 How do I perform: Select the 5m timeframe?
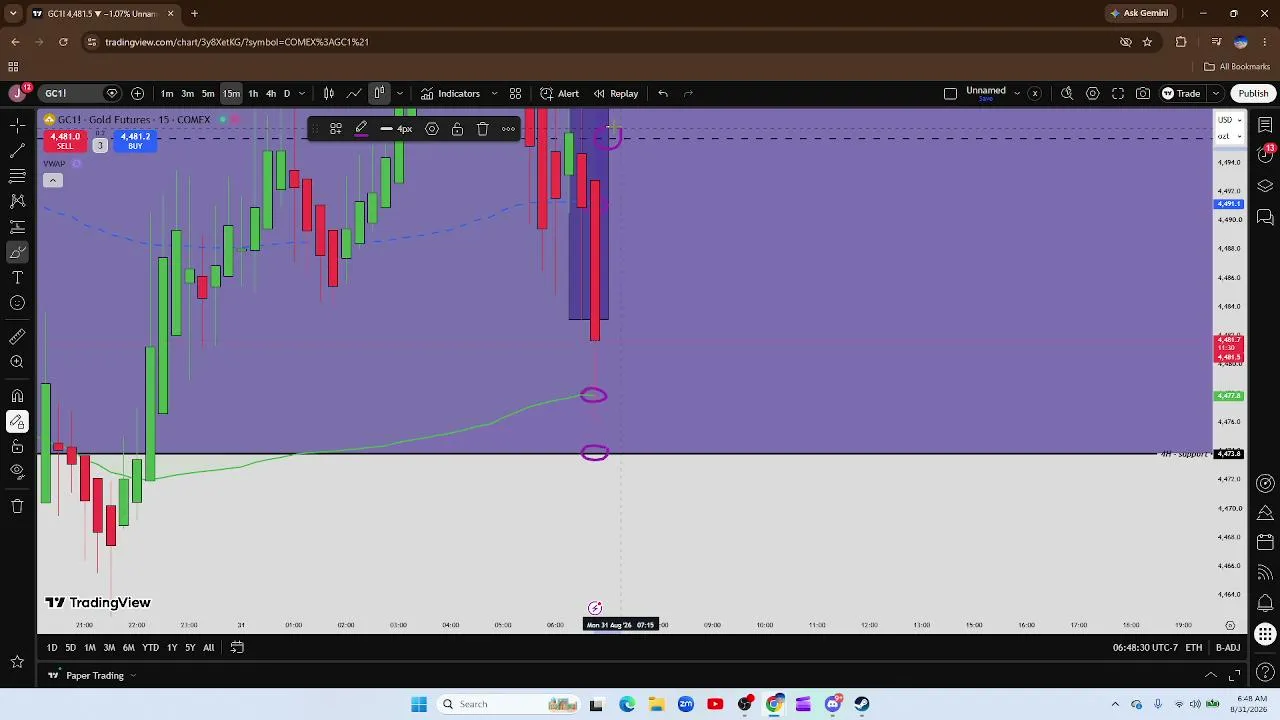(208, 93)
